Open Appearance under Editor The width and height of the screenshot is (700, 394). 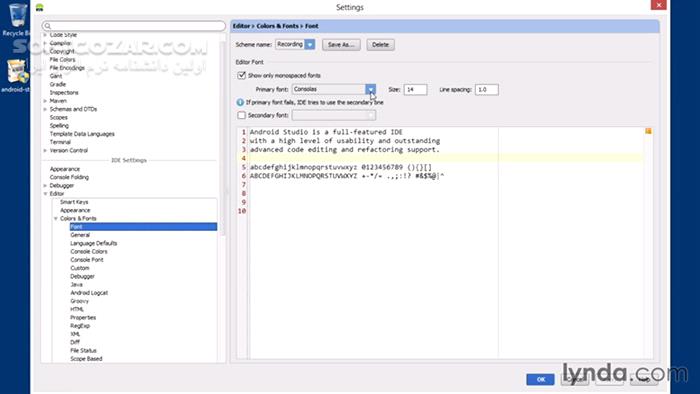pos(75,210)
